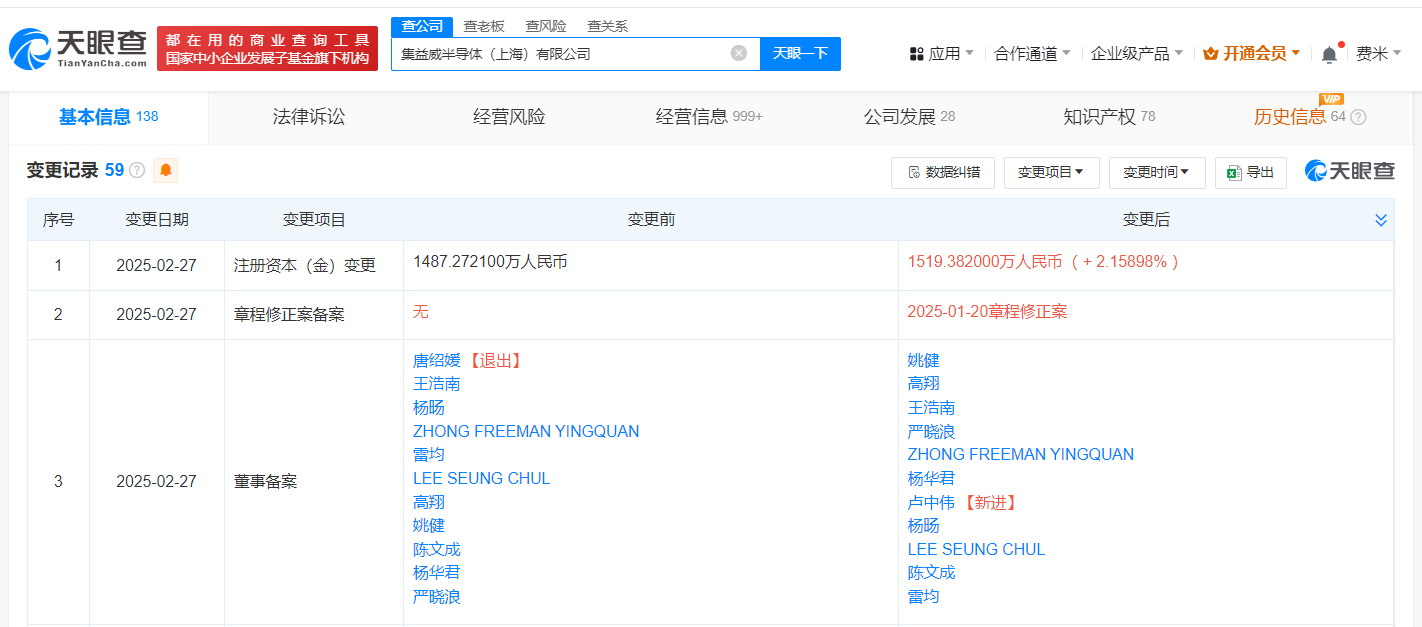Open the 费米 user account menu

coord(1378,54)
